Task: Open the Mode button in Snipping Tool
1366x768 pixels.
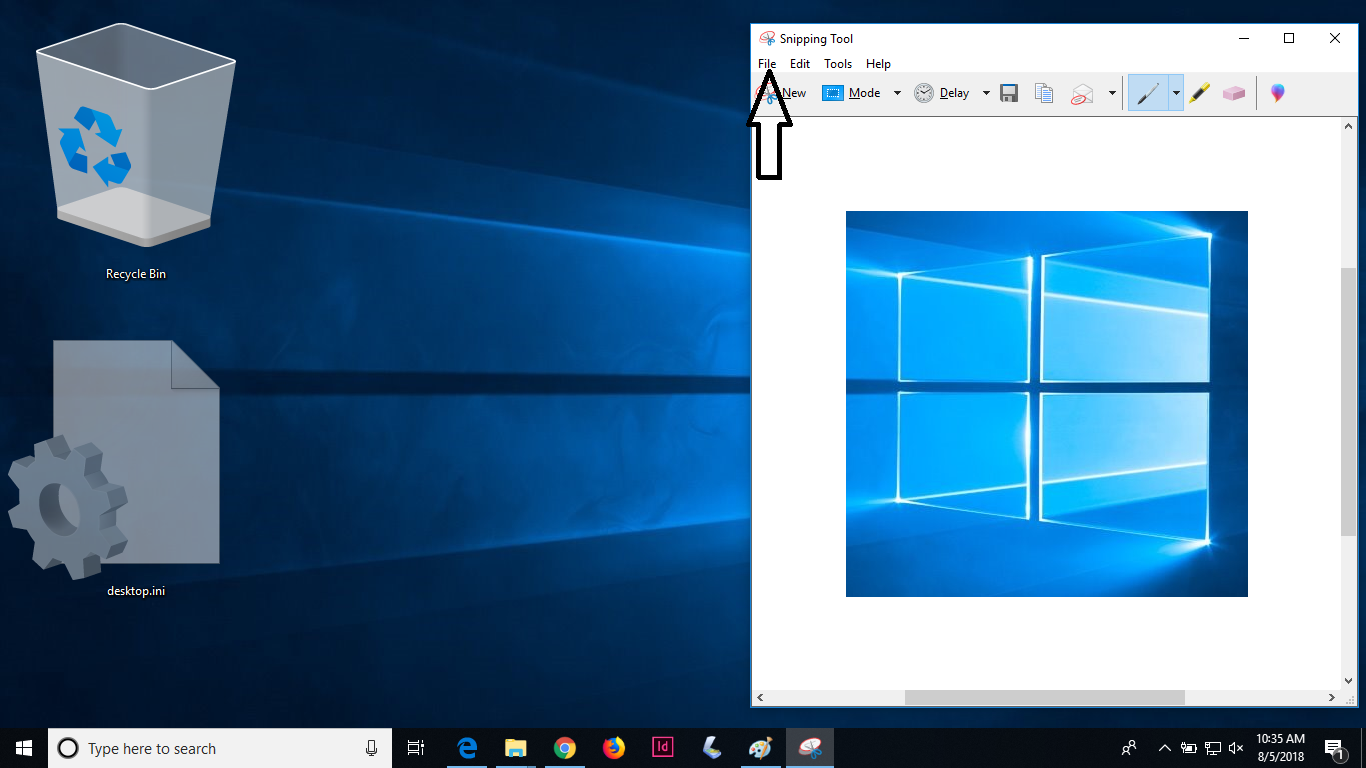Action: click(852, 93)
